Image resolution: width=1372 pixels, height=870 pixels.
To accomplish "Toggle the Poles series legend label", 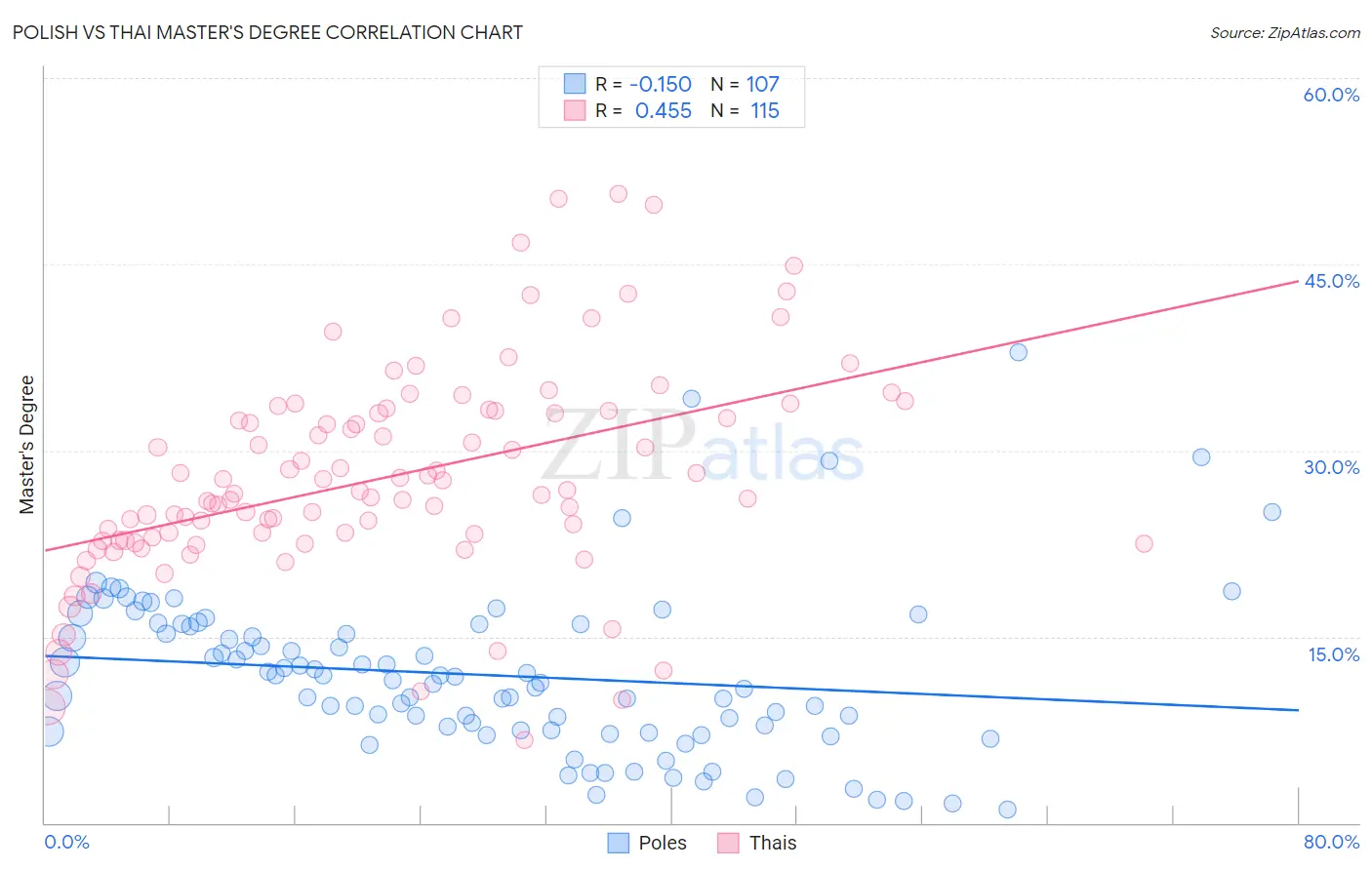I will click(x=663, y=843).
